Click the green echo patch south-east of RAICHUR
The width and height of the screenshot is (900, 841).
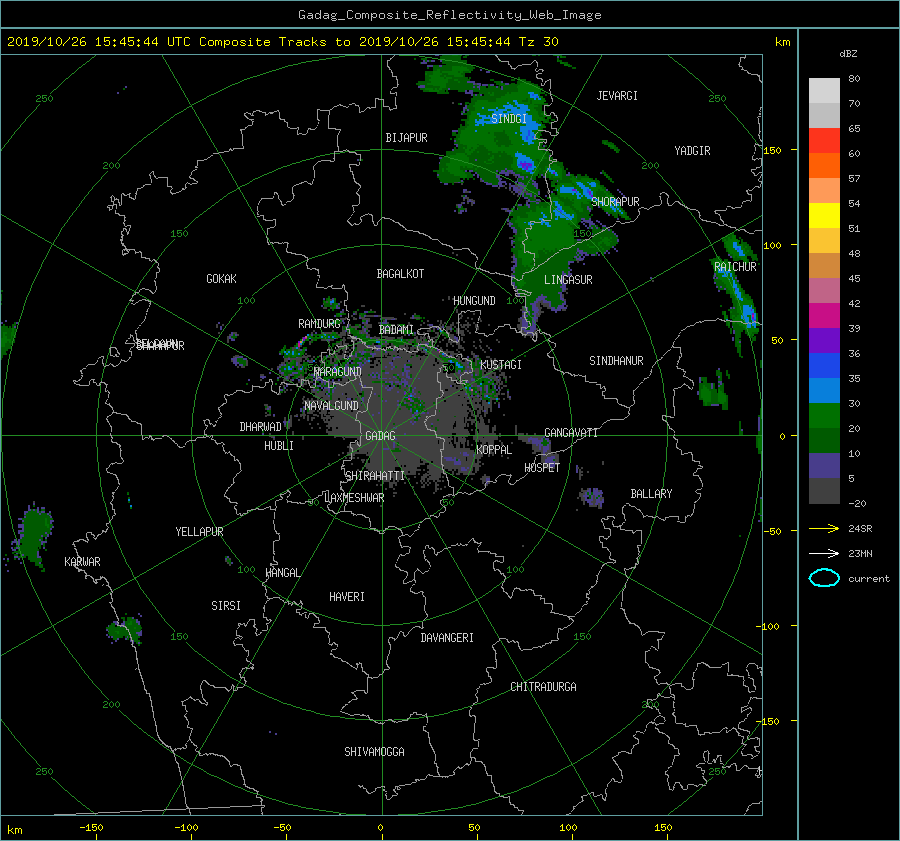point(713,392)
